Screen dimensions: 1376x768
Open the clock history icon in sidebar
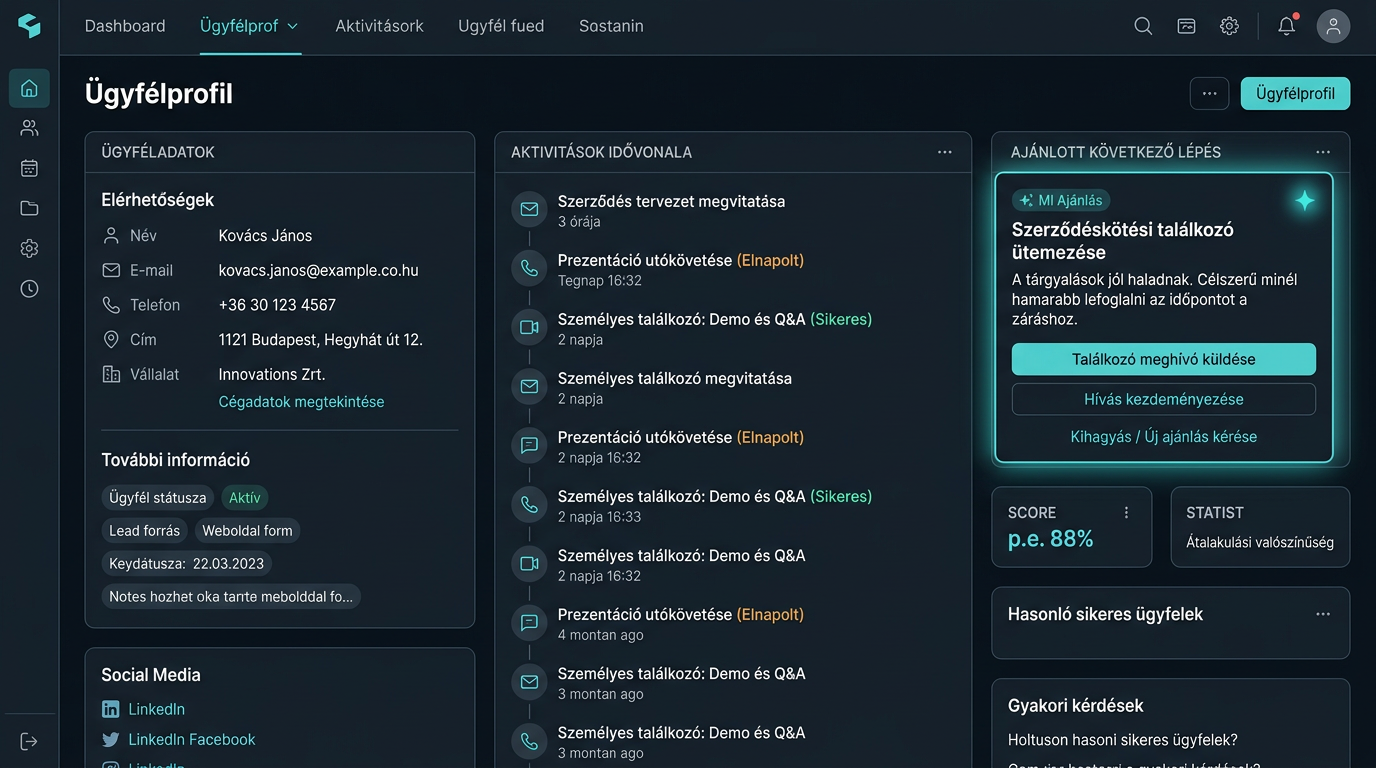[29, 289]
